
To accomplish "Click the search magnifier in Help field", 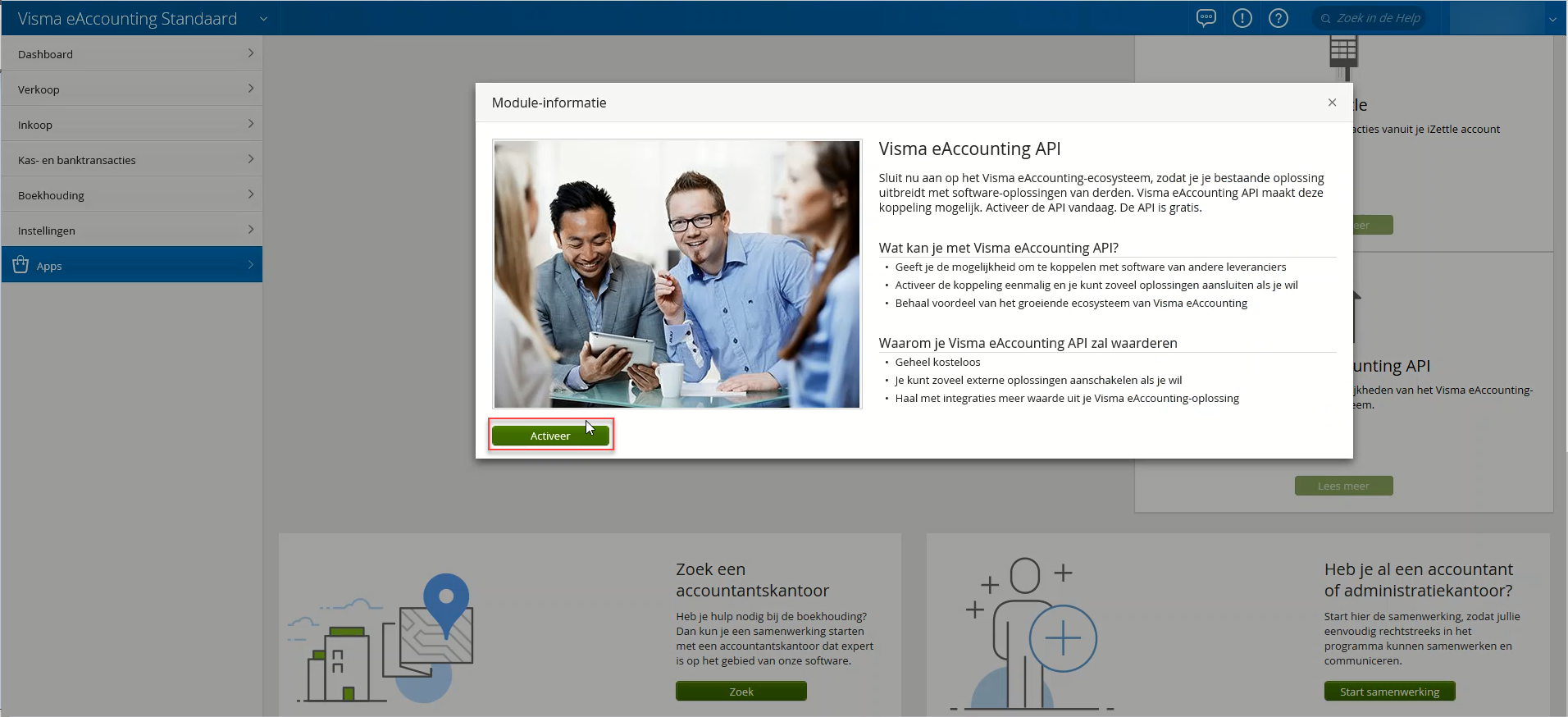I will pyautogui.click(x=1325, y=18).
